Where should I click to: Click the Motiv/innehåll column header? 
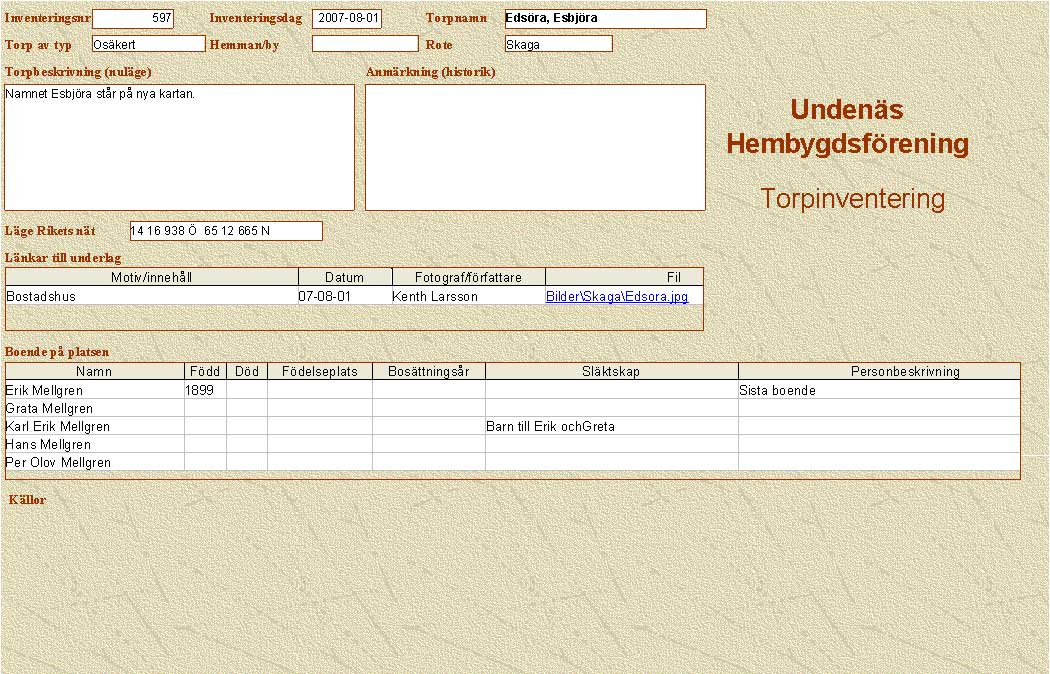tap(152, 277)
